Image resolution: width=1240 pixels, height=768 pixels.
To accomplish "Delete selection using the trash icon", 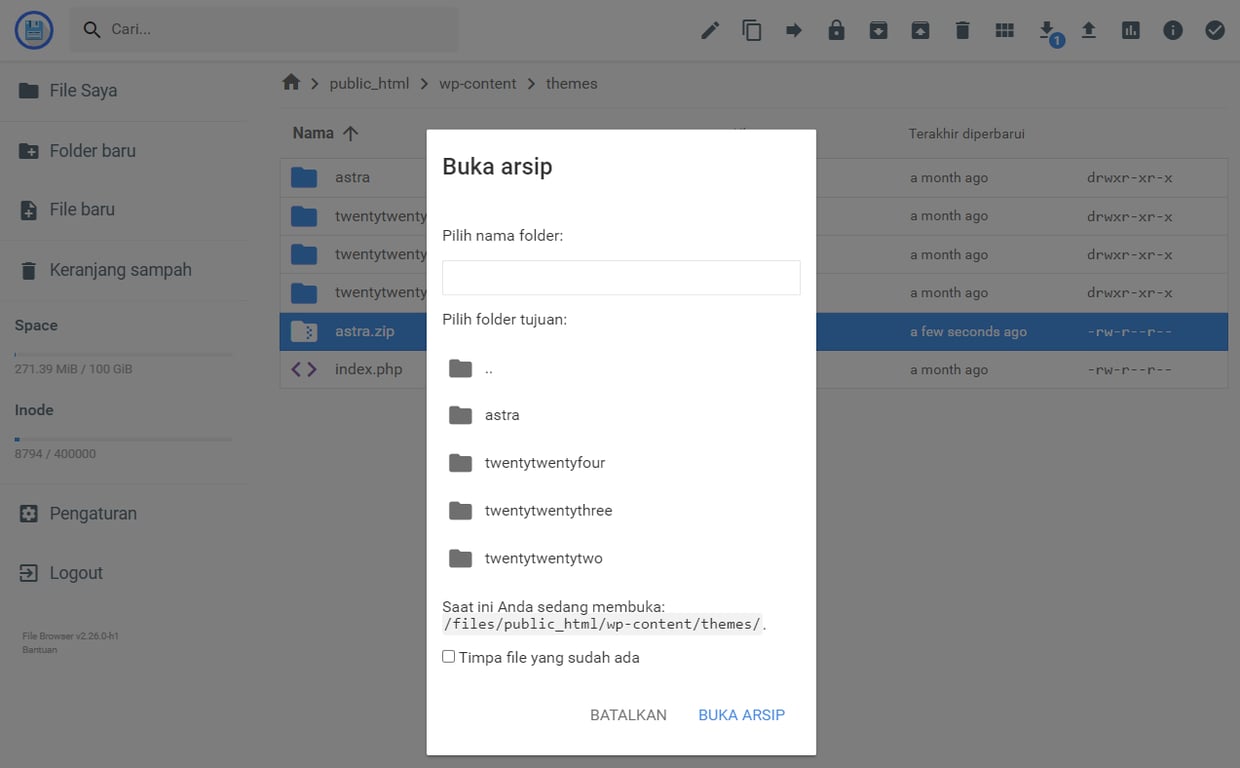I will click(x=962, y=30).
